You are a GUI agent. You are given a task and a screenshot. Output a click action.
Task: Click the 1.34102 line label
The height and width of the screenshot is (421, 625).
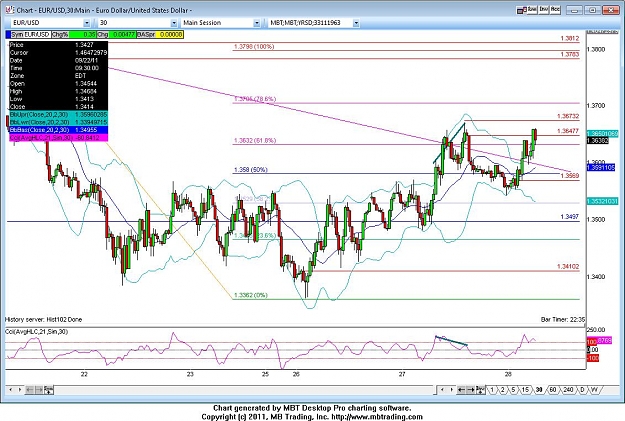568,267
